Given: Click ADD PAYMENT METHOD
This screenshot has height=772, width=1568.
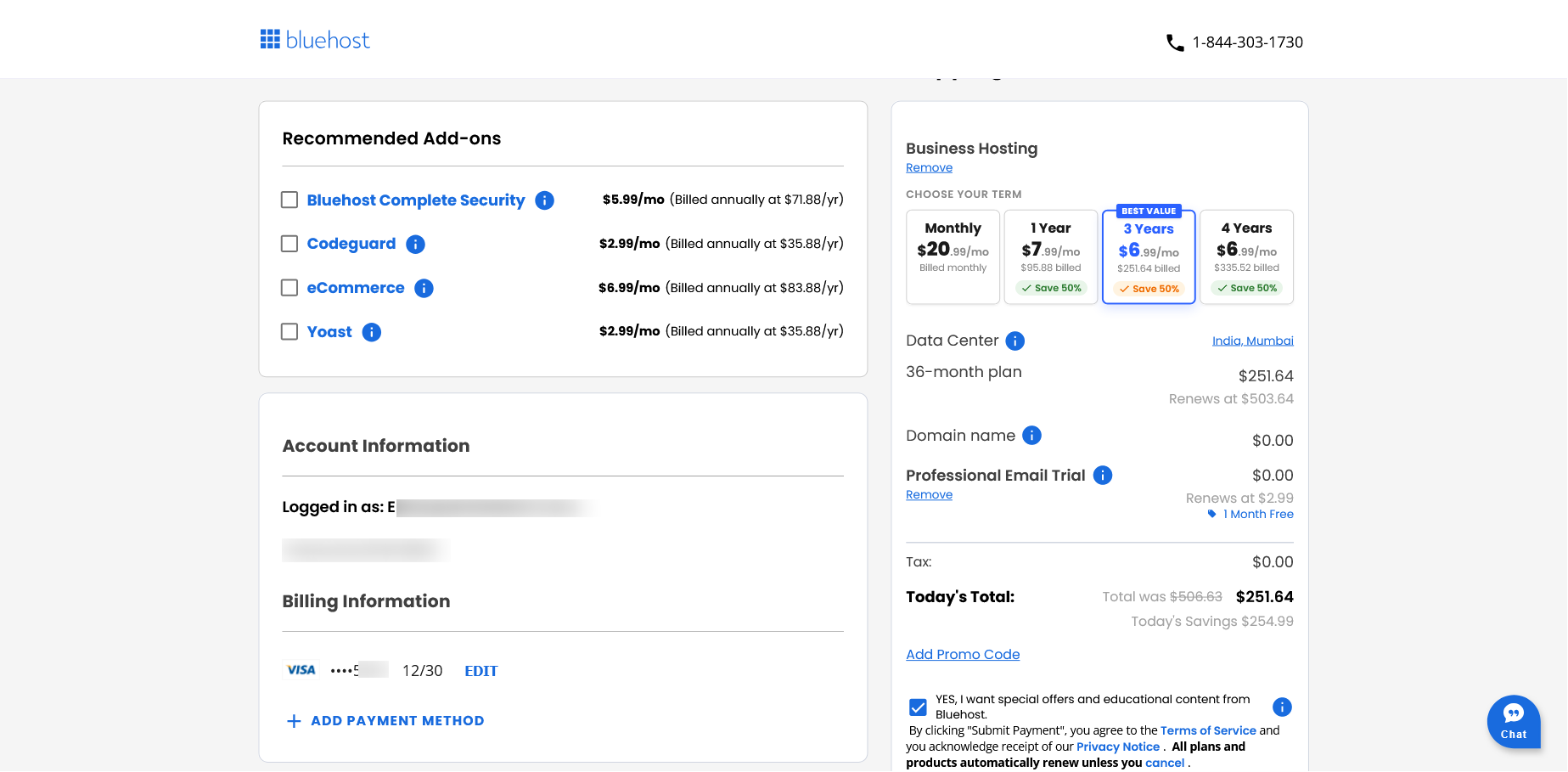Looking at the screenshot, I should 397,721.
